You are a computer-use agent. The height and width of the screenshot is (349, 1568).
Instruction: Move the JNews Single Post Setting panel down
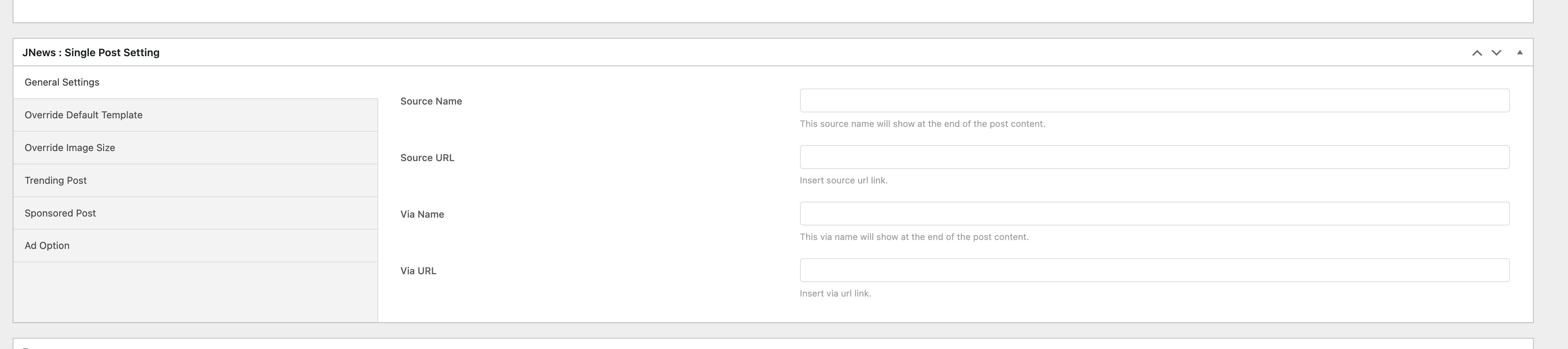click(1496, 53)
